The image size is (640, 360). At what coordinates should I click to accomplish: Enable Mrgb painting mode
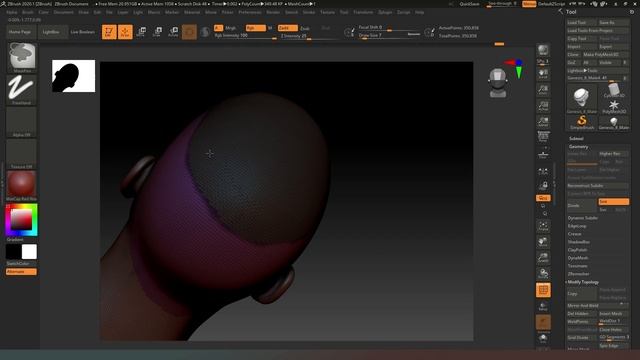(230, 28)
